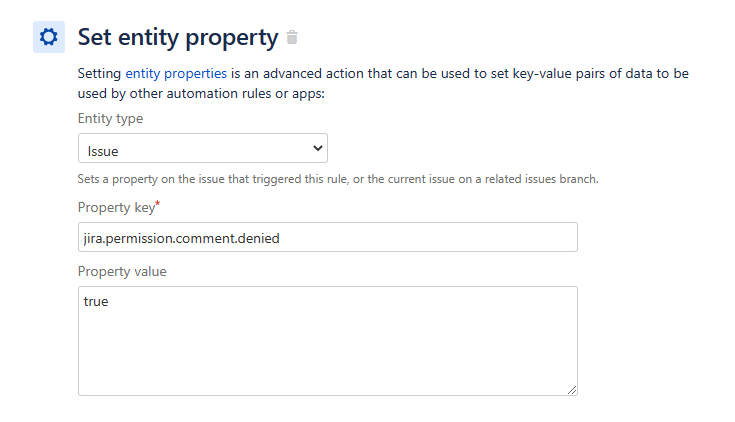Click the helper text under Entity type
Viewport: 735px width, 422px height.
(x=338, y=179)
